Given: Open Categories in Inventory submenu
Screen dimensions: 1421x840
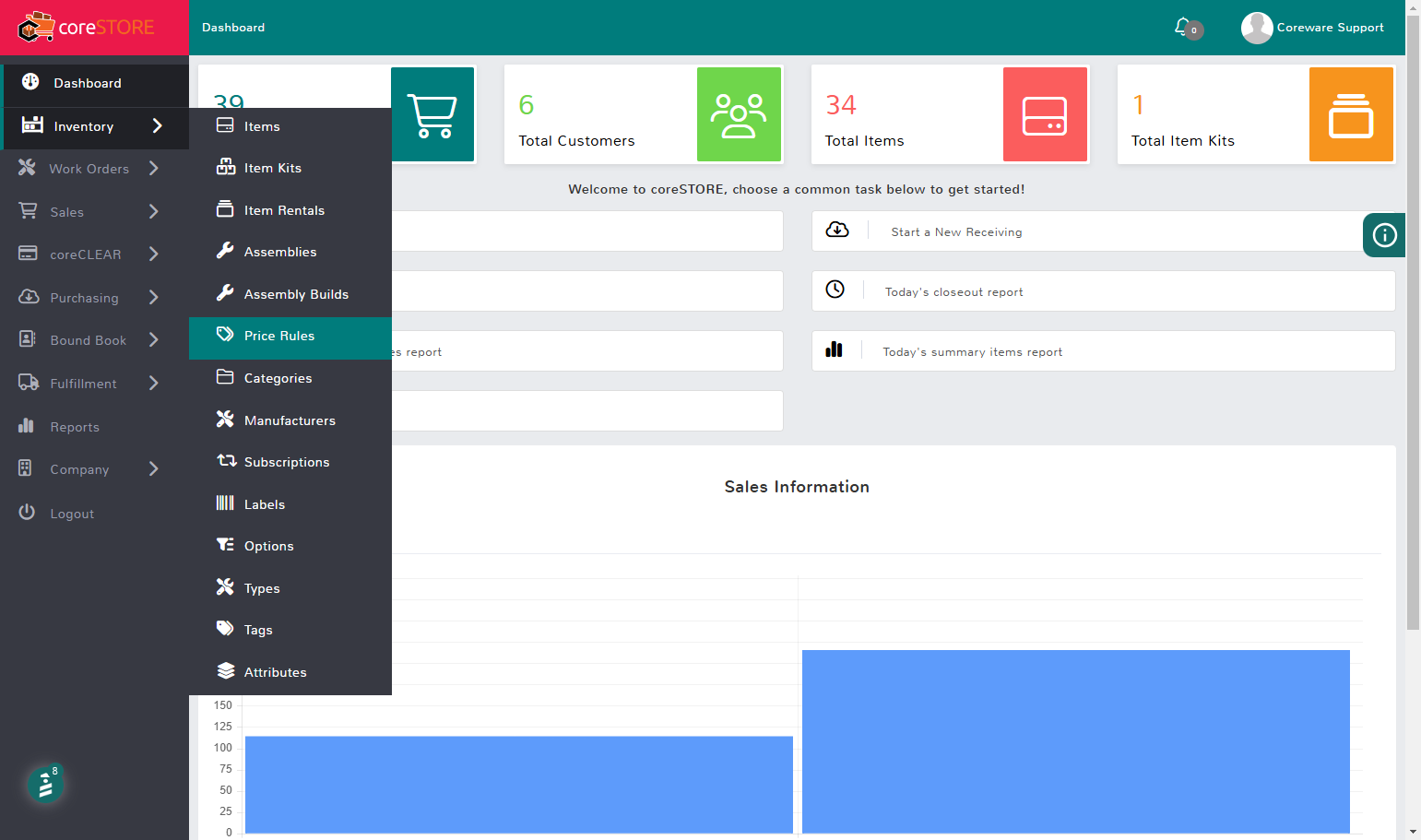Looking at the screenshot, I should (x=290, y=378).
